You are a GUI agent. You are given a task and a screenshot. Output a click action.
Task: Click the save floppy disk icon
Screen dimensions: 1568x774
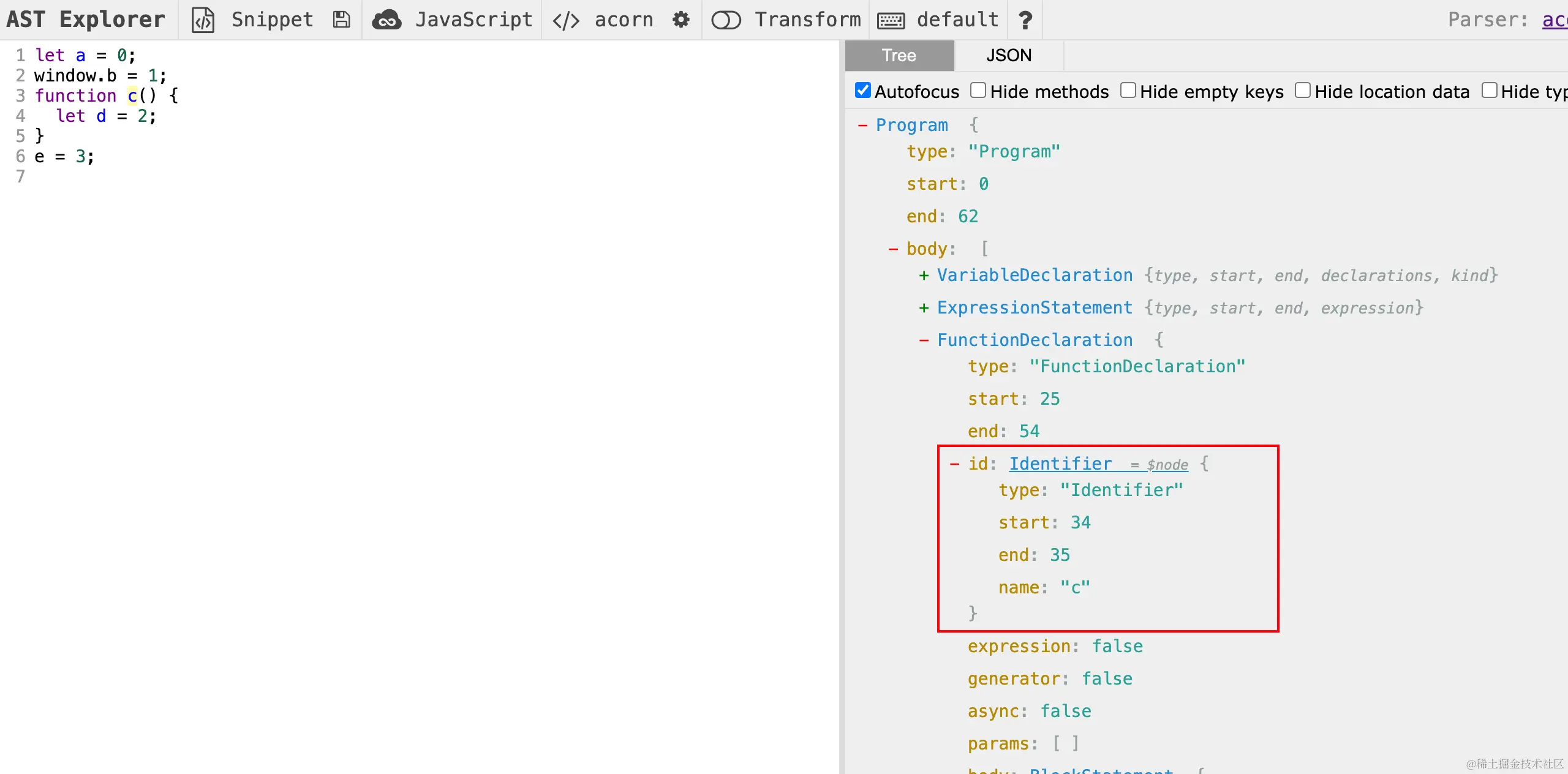(341, 20)
